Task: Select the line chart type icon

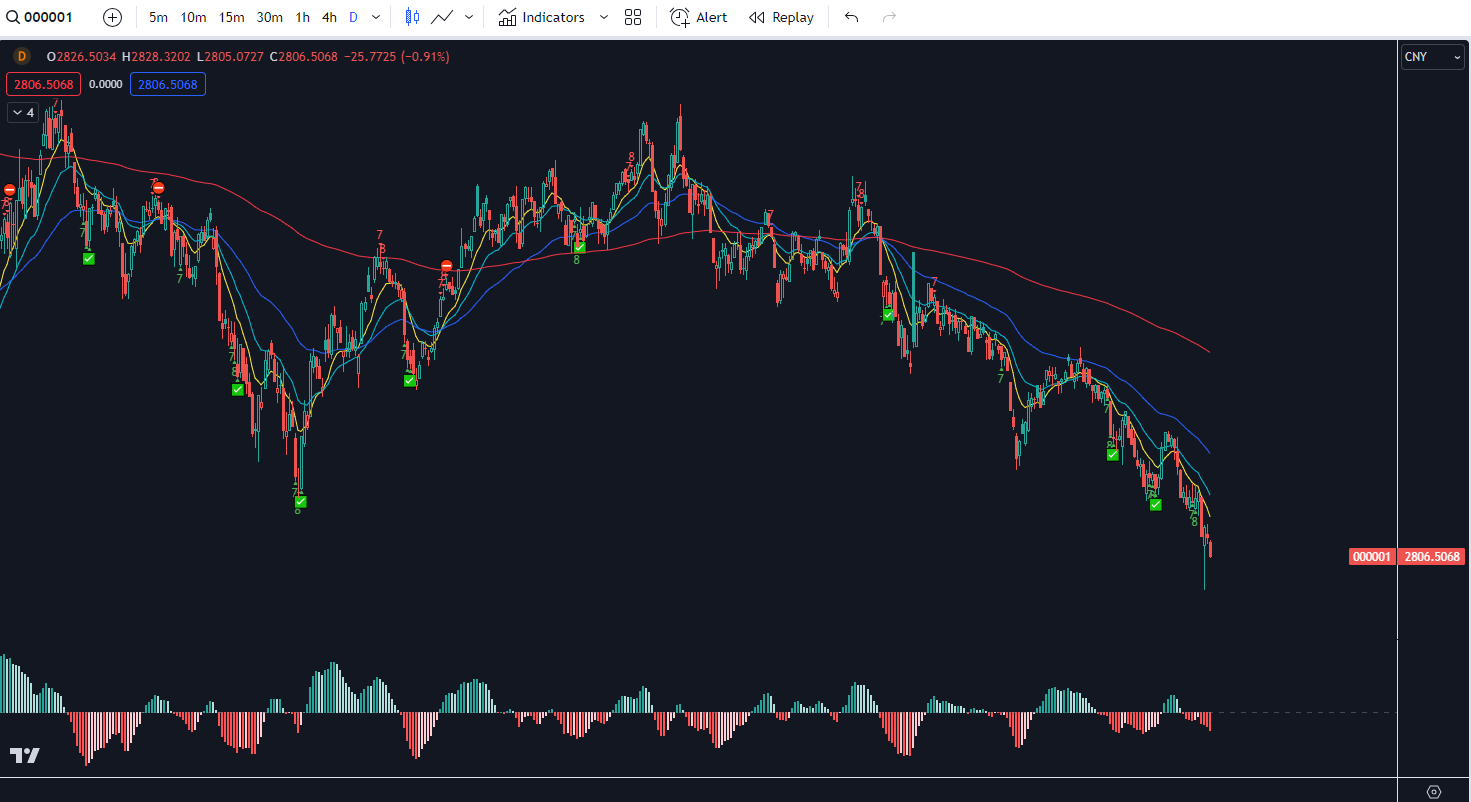Action: pyautogui.click(x=442, y=17)
